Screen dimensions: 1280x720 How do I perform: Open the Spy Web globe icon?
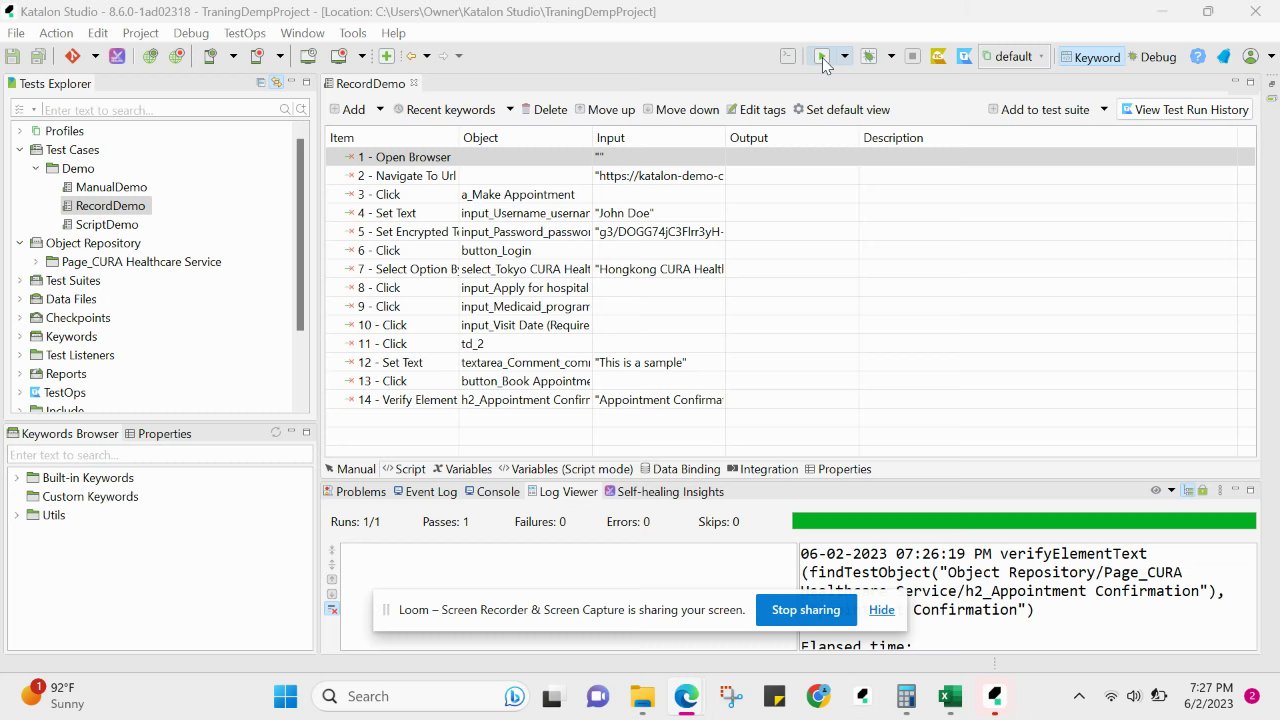150,57
